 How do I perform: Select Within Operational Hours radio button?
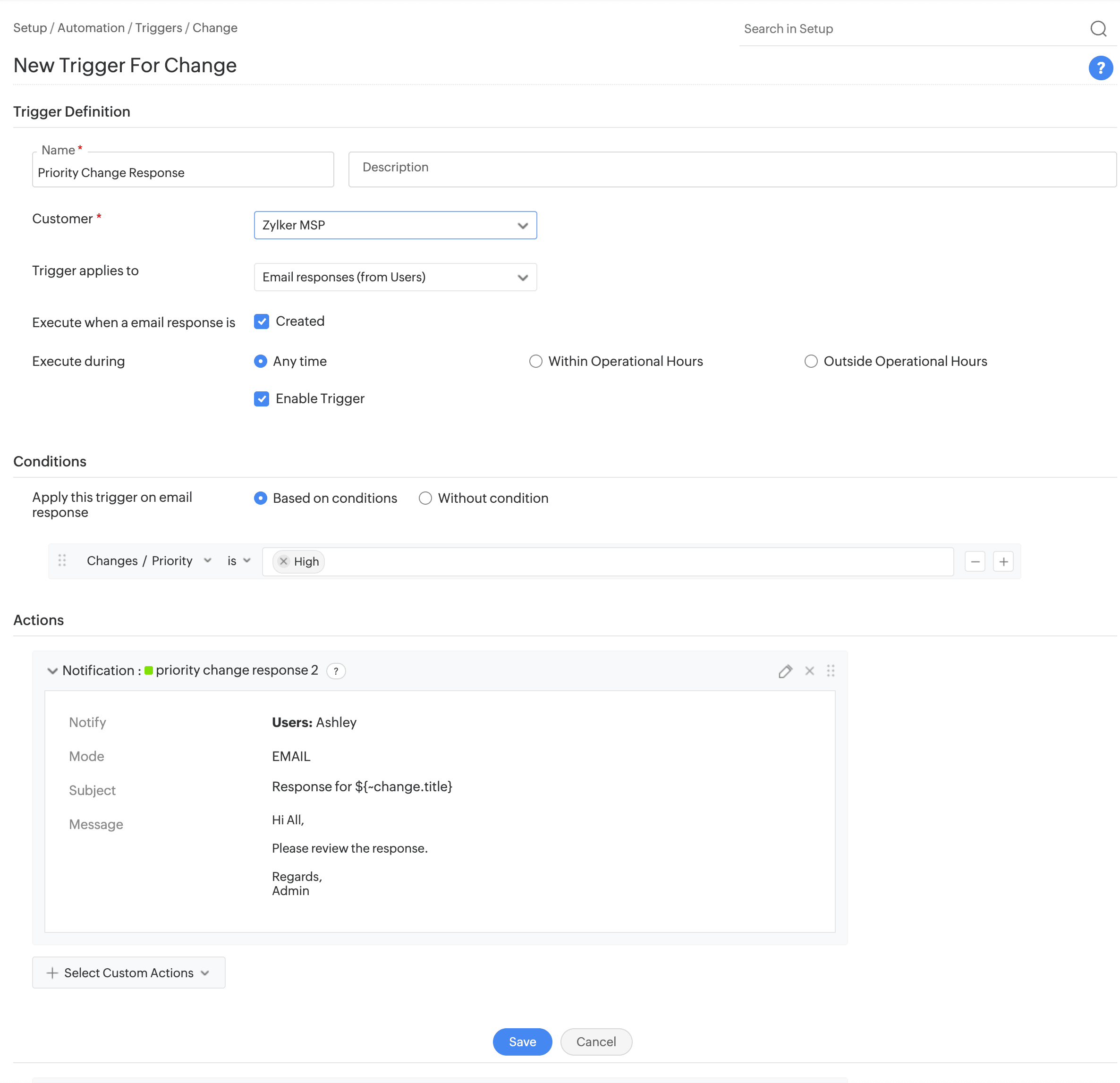coord(535,362)
